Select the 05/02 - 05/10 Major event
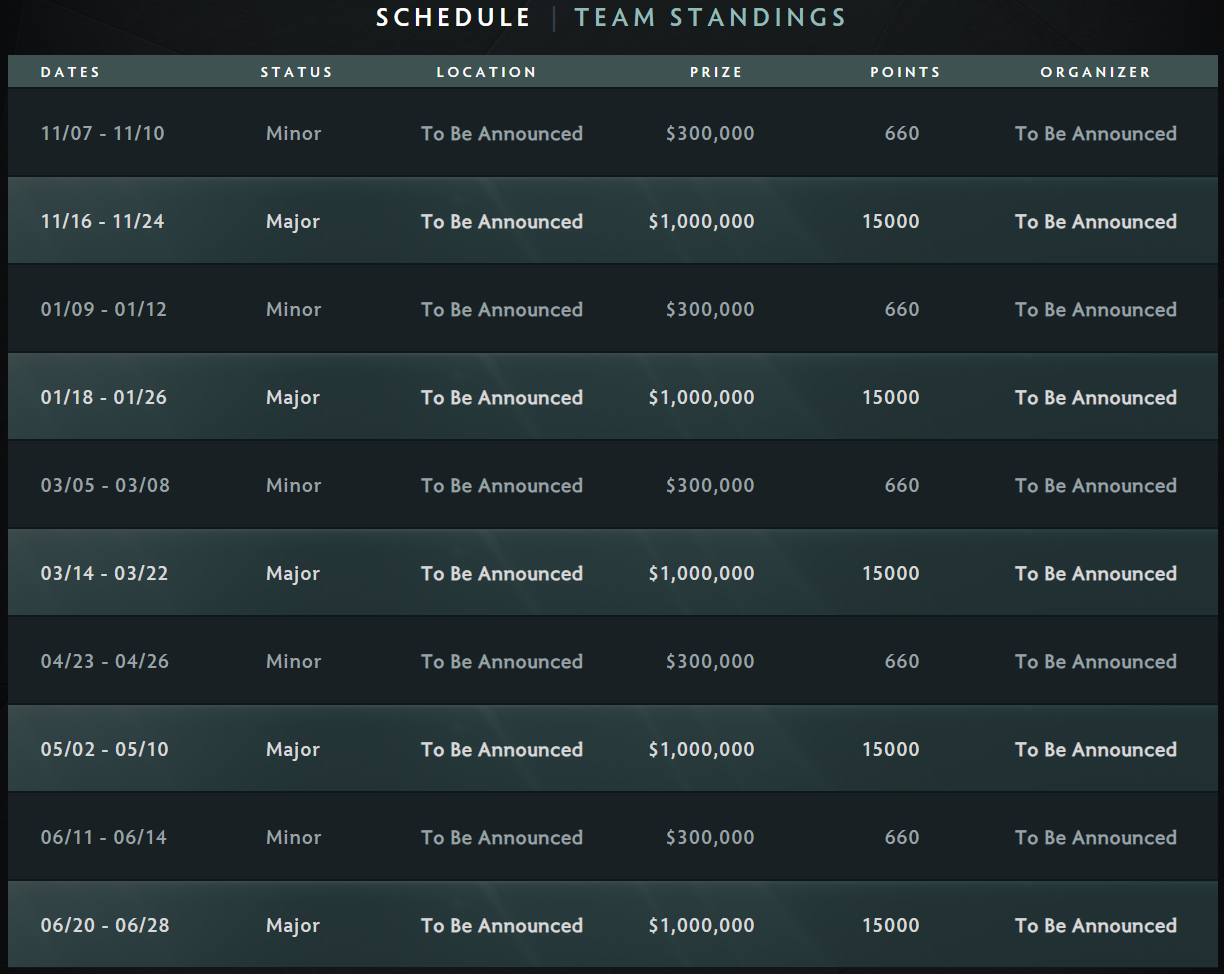 [612, 749]
